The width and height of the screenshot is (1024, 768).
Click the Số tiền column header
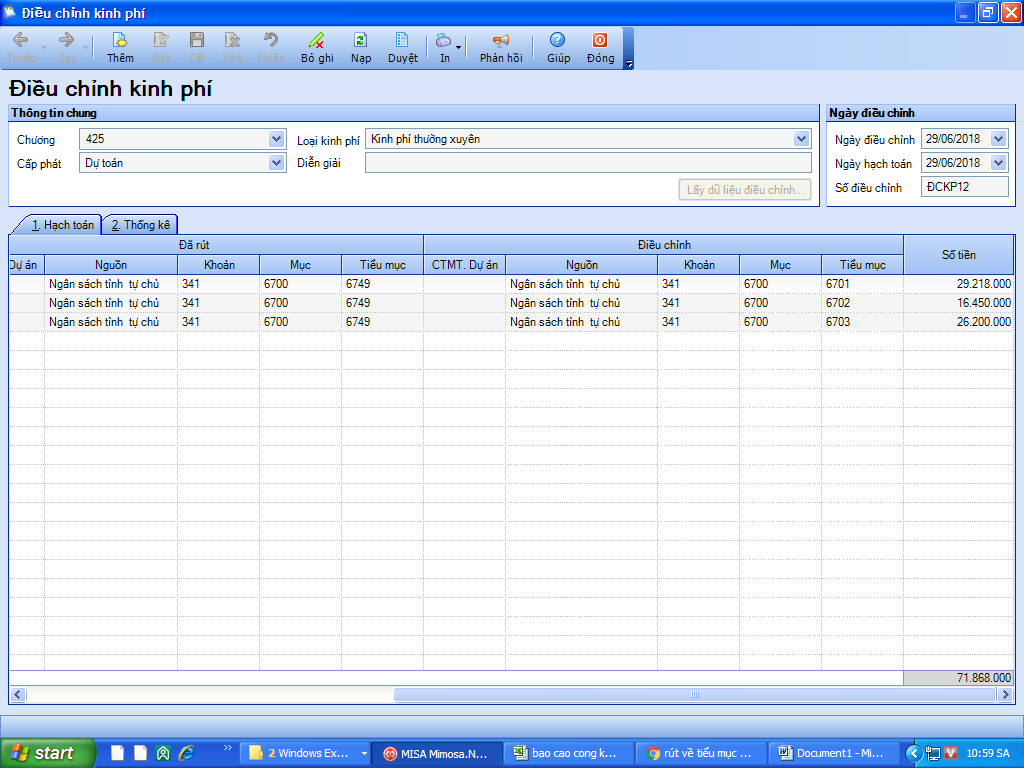point(959,255)
